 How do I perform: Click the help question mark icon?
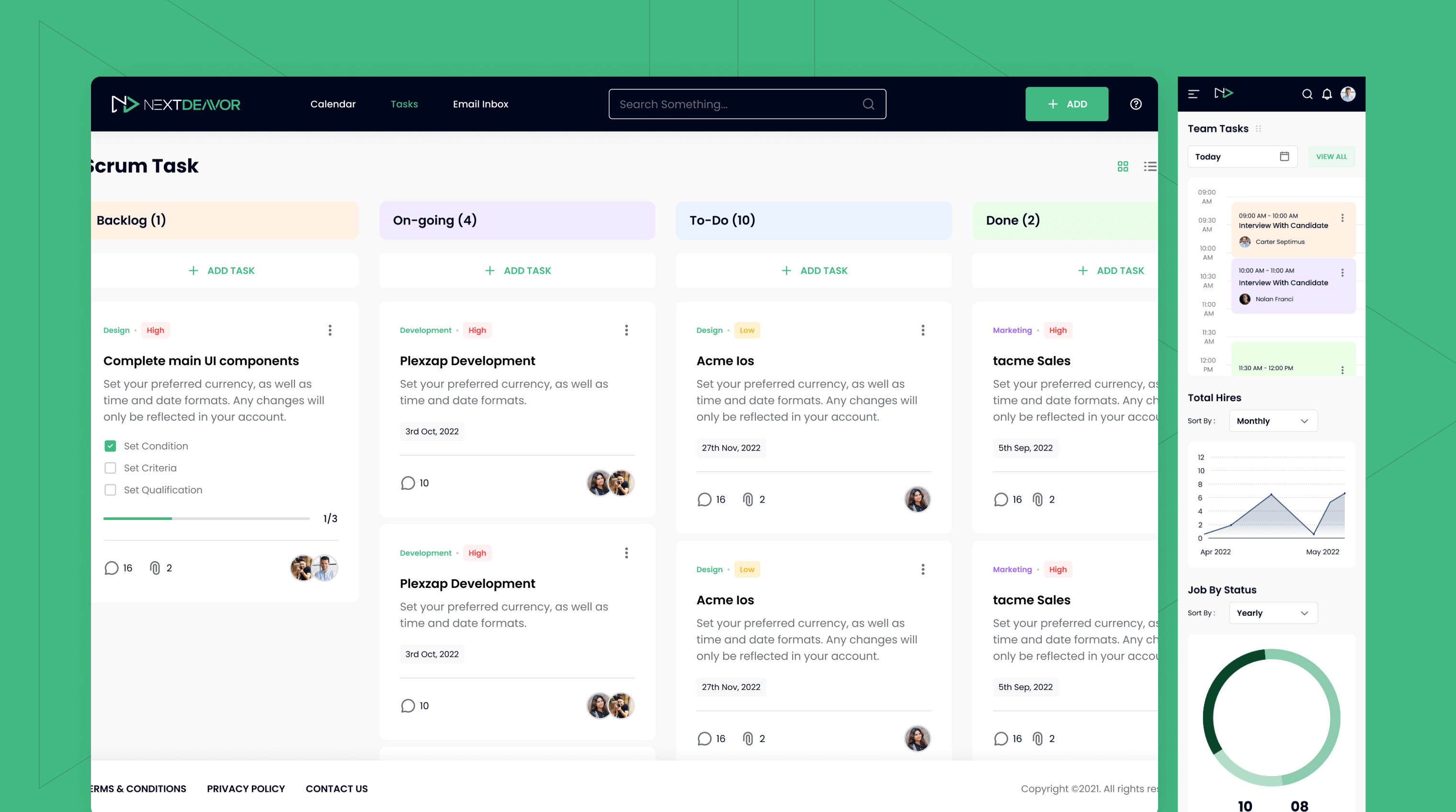click(1133, 104)
